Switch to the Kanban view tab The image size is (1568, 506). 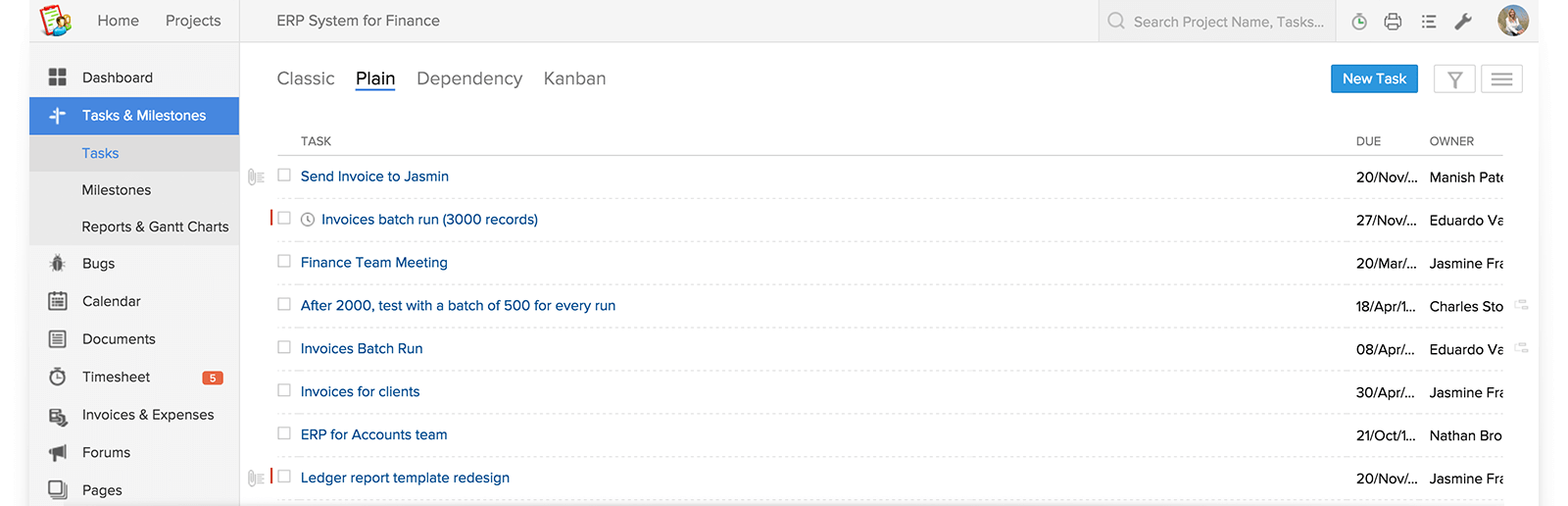click(x=574, y=78)
